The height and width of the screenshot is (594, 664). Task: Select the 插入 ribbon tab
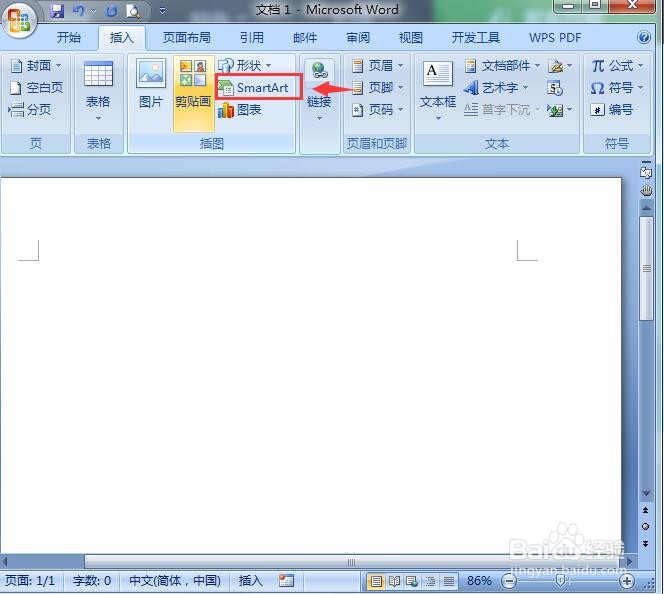point(122,38)
